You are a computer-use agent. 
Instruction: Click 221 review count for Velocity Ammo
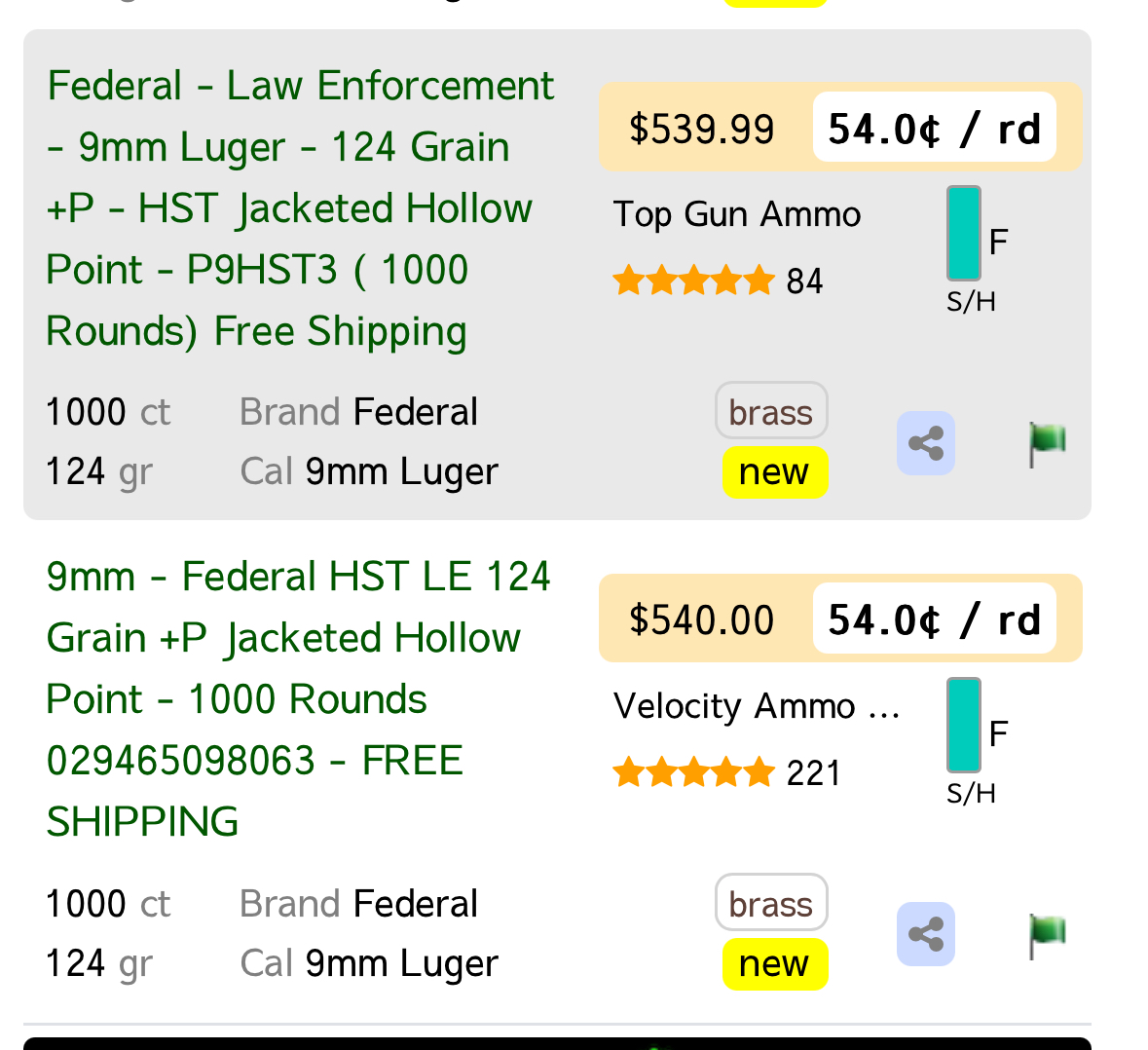[x=813, y=773]
